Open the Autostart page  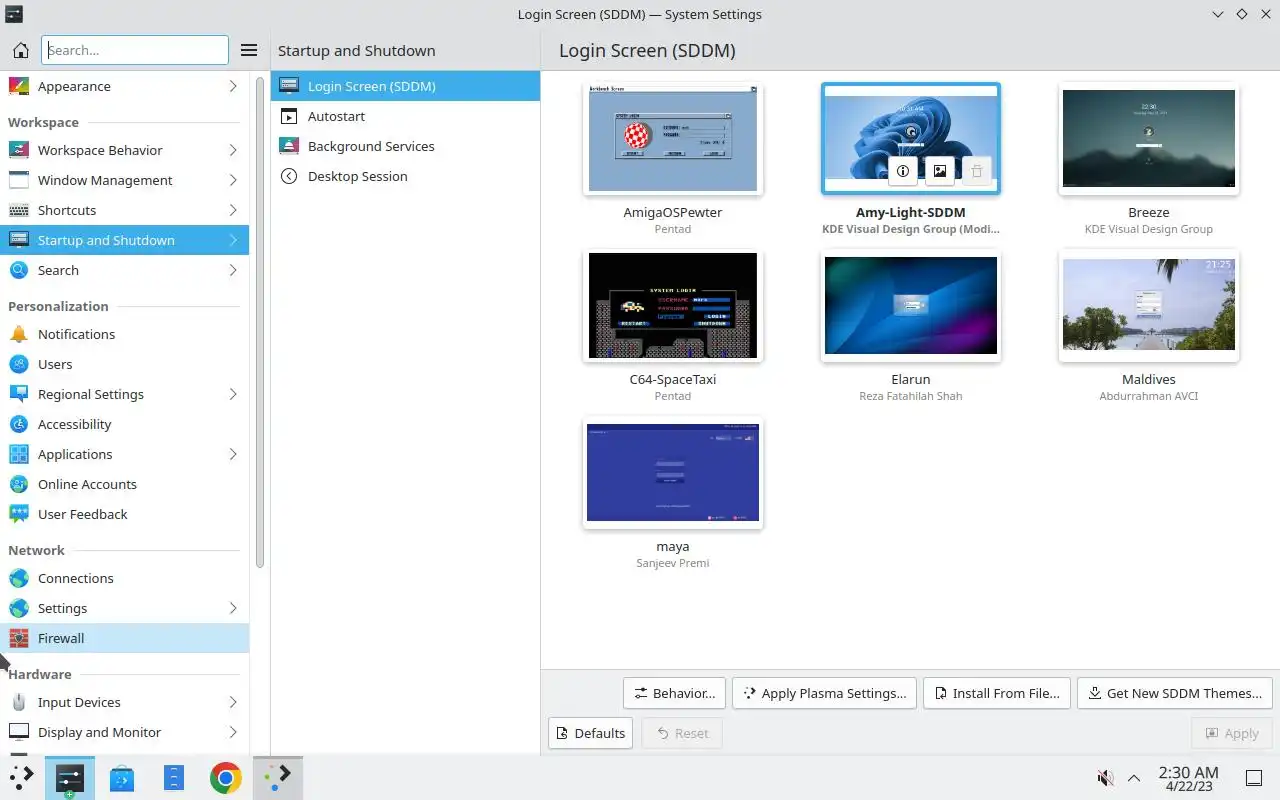point(405,116)
